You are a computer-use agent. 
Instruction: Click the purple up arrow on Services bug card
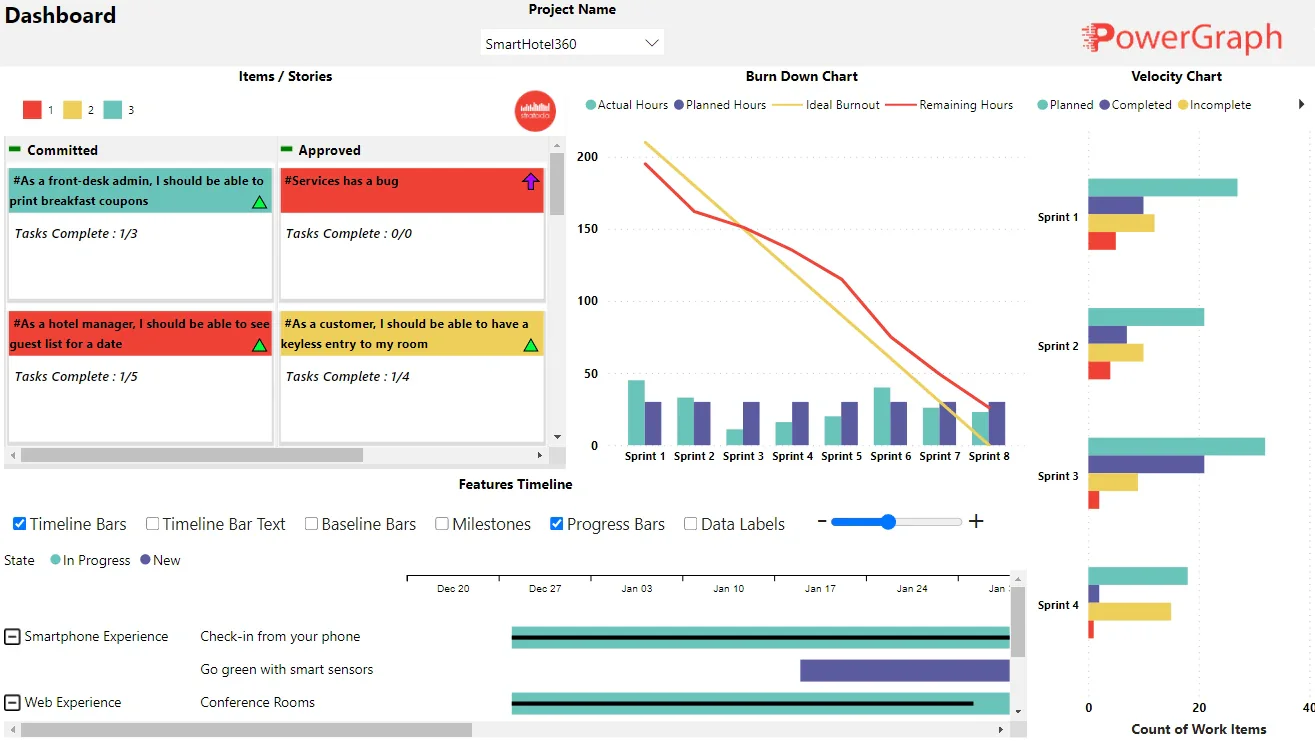click(530, 181)
